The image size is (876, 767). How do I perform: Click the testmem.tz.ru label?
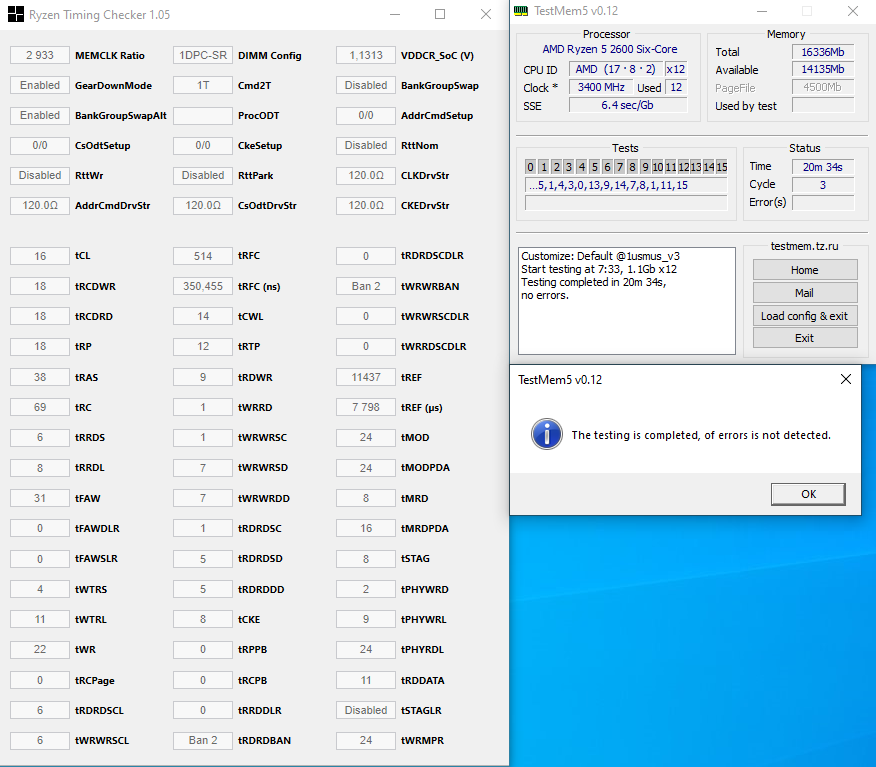pos(804,246)
